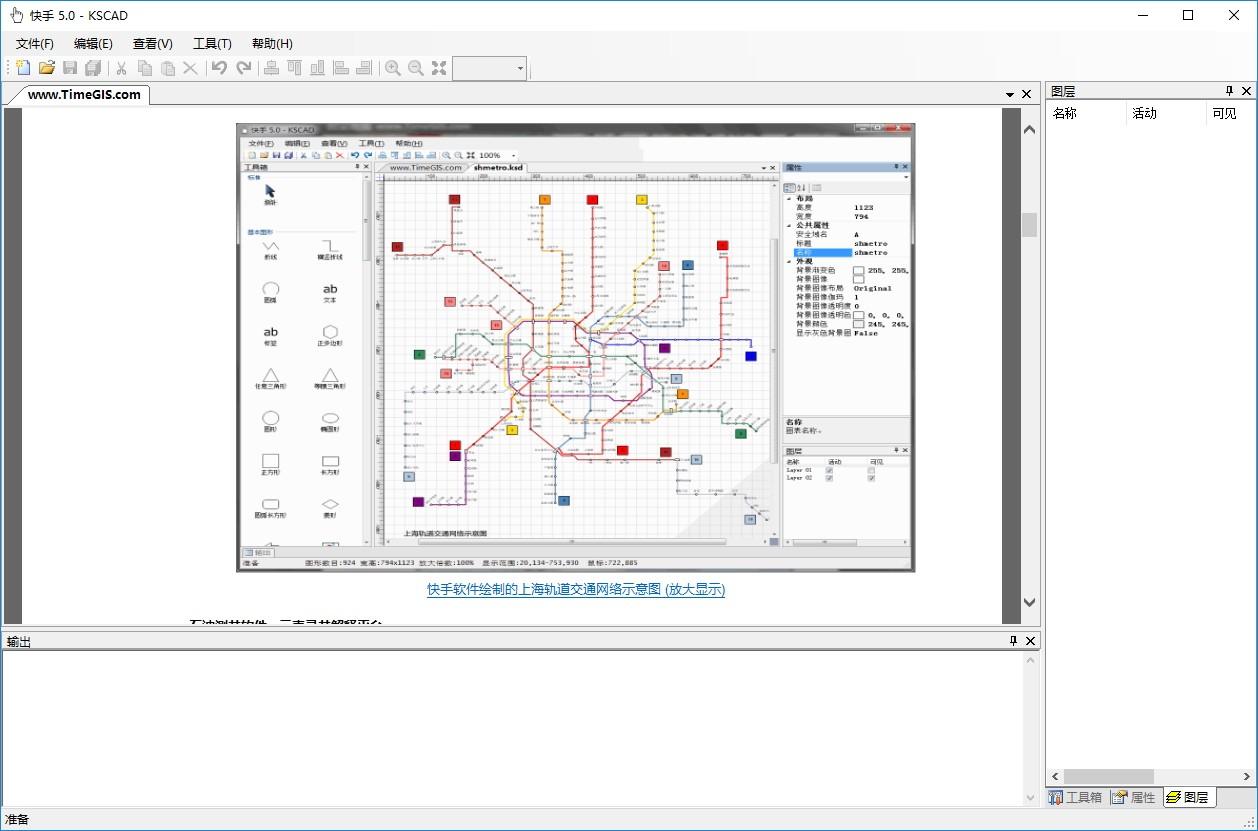Click the align-right toolbar icon
This screenshot has width=1258, height=831.
(x=364, y=68)
